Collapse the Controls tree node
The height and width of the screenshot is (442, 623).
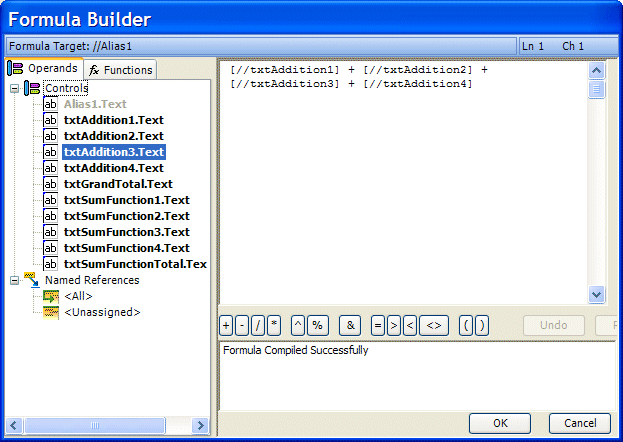point(15,88)
